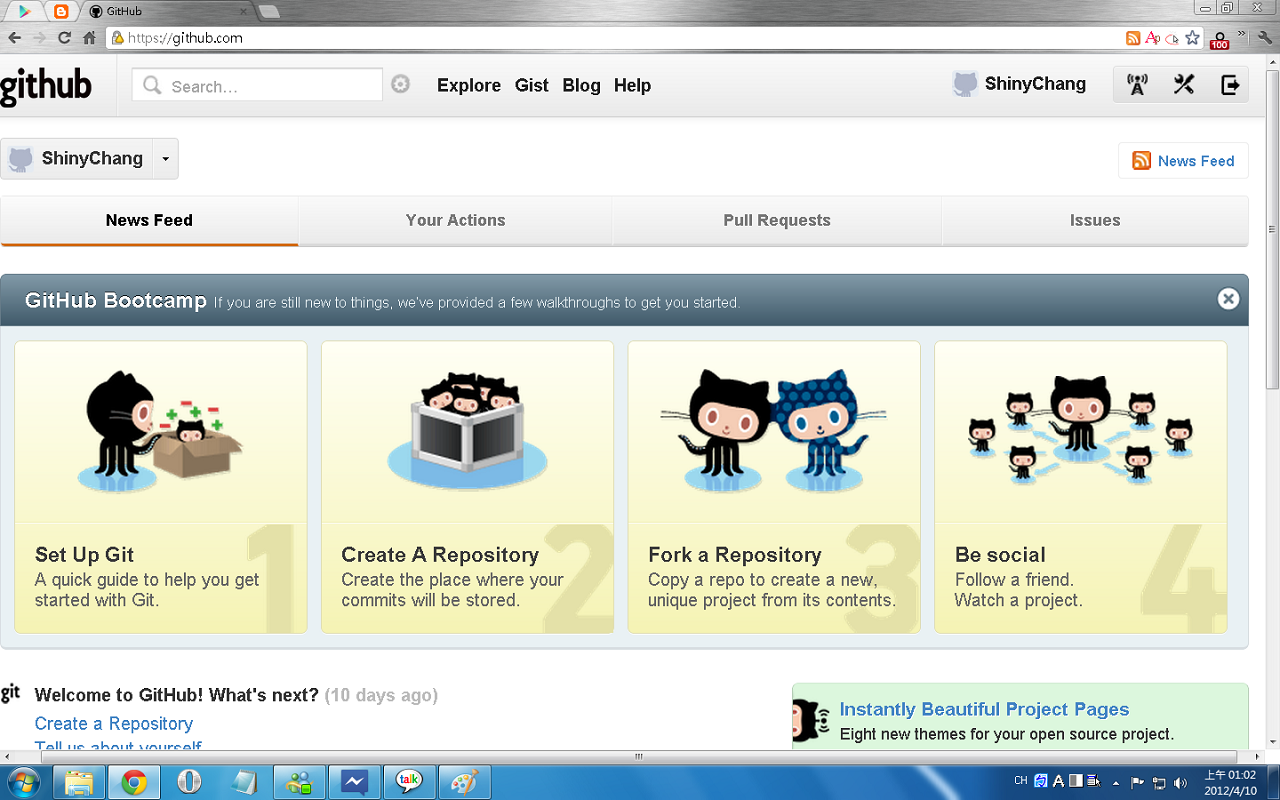Open Instantly Beautiful Project Pages link
This screenshot has height=800, width=1280.
click(x=984, y=709)
